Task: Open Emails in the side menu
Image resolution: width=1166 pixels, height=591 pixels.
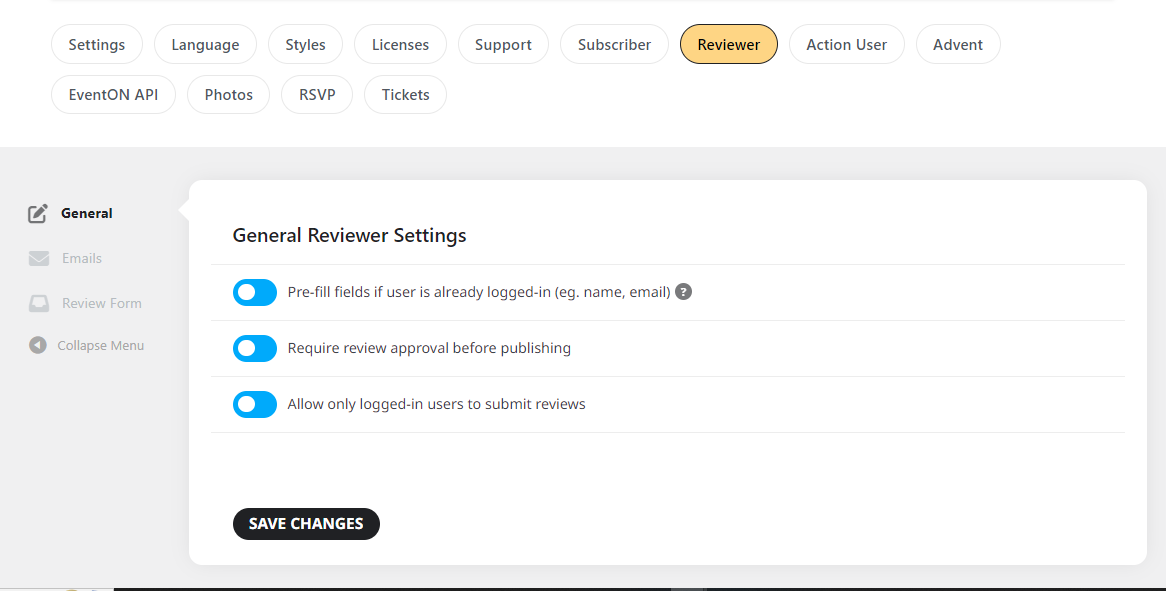Action: [82, 258]
